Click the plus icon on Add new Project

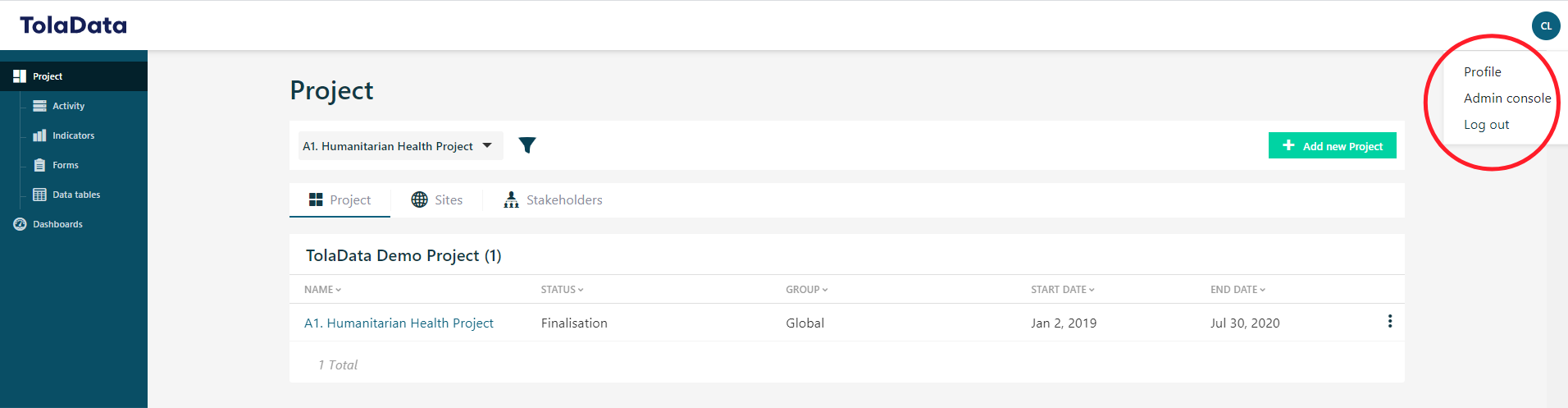tap(1288, 145)
